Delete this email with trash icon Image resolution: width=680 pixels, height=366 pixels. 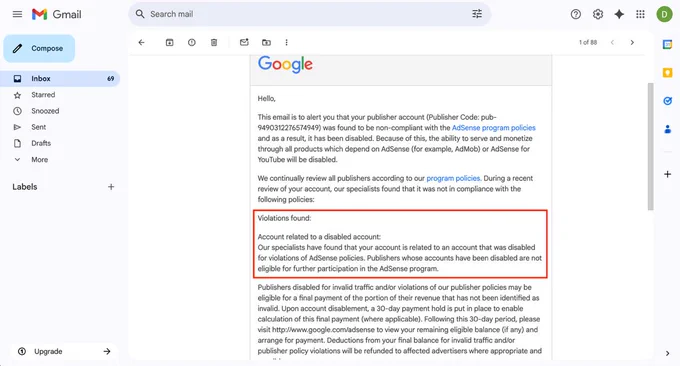pos(214,42)
